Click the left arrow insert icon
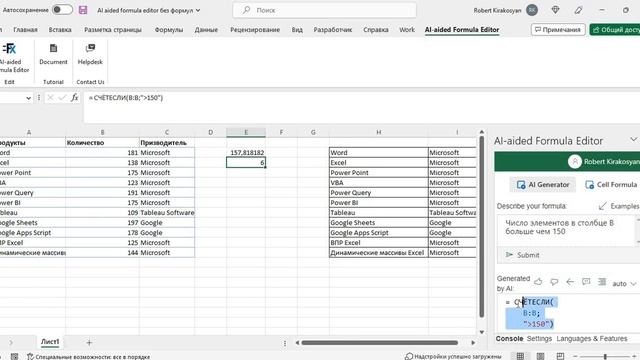Viewport: 640px width, 360px height. pos(570,282)
